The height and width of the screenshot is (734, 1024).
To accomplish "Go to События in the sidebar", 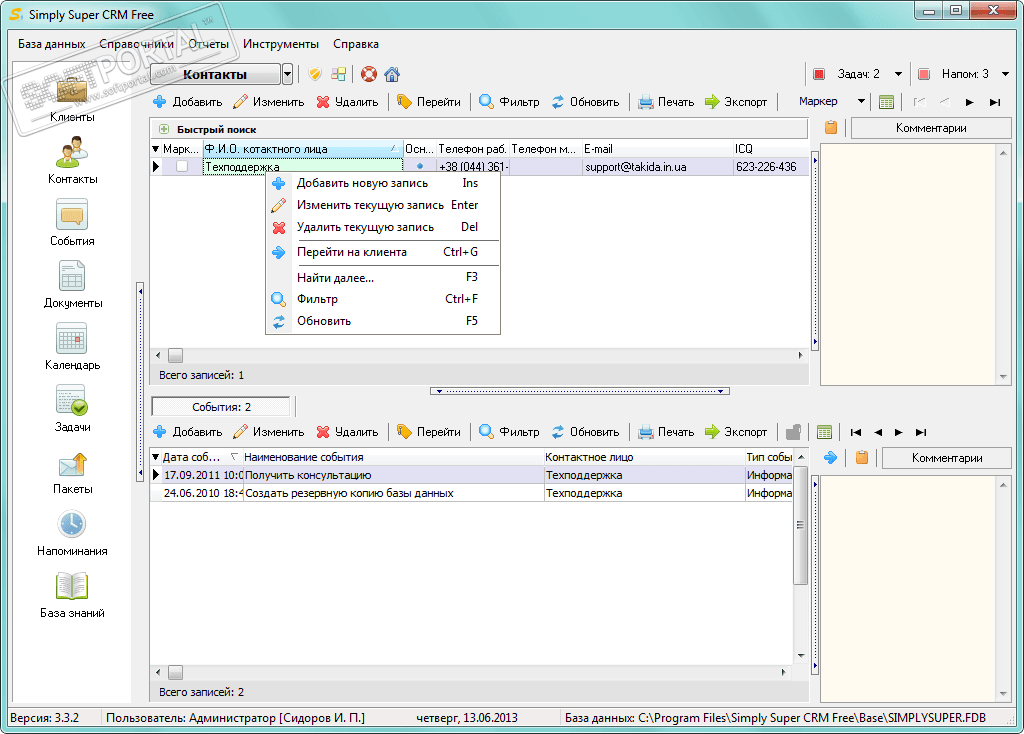I will (x=72, y=223).
